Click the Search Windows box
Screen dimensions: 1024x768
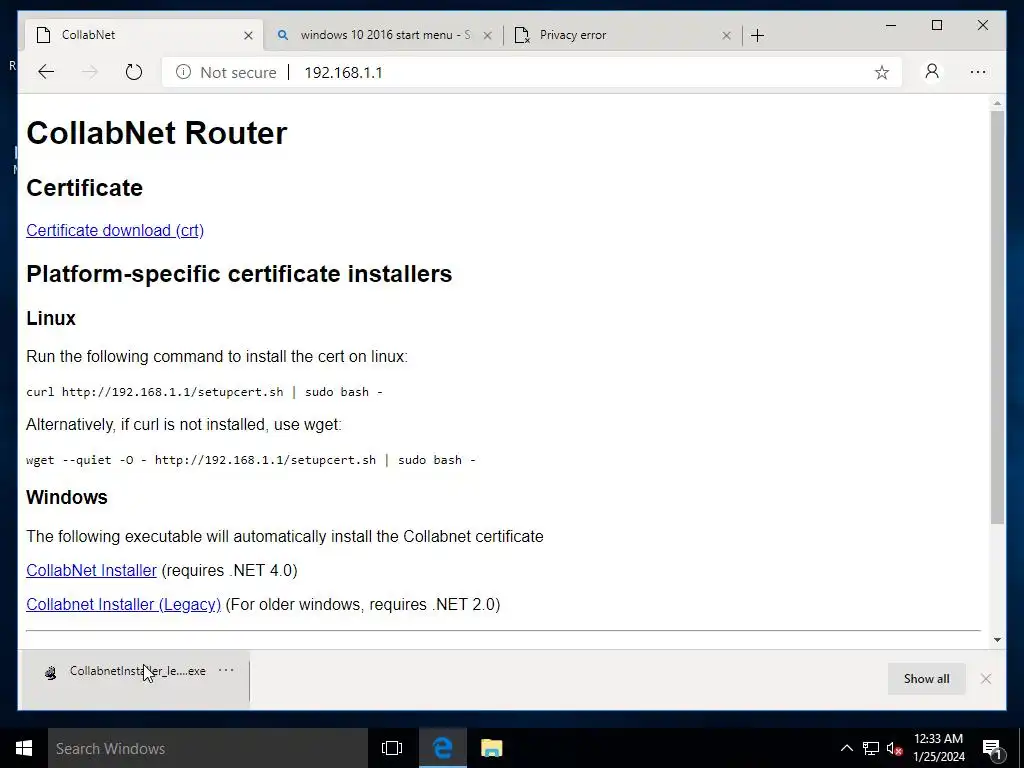click(x=208, y=748)
